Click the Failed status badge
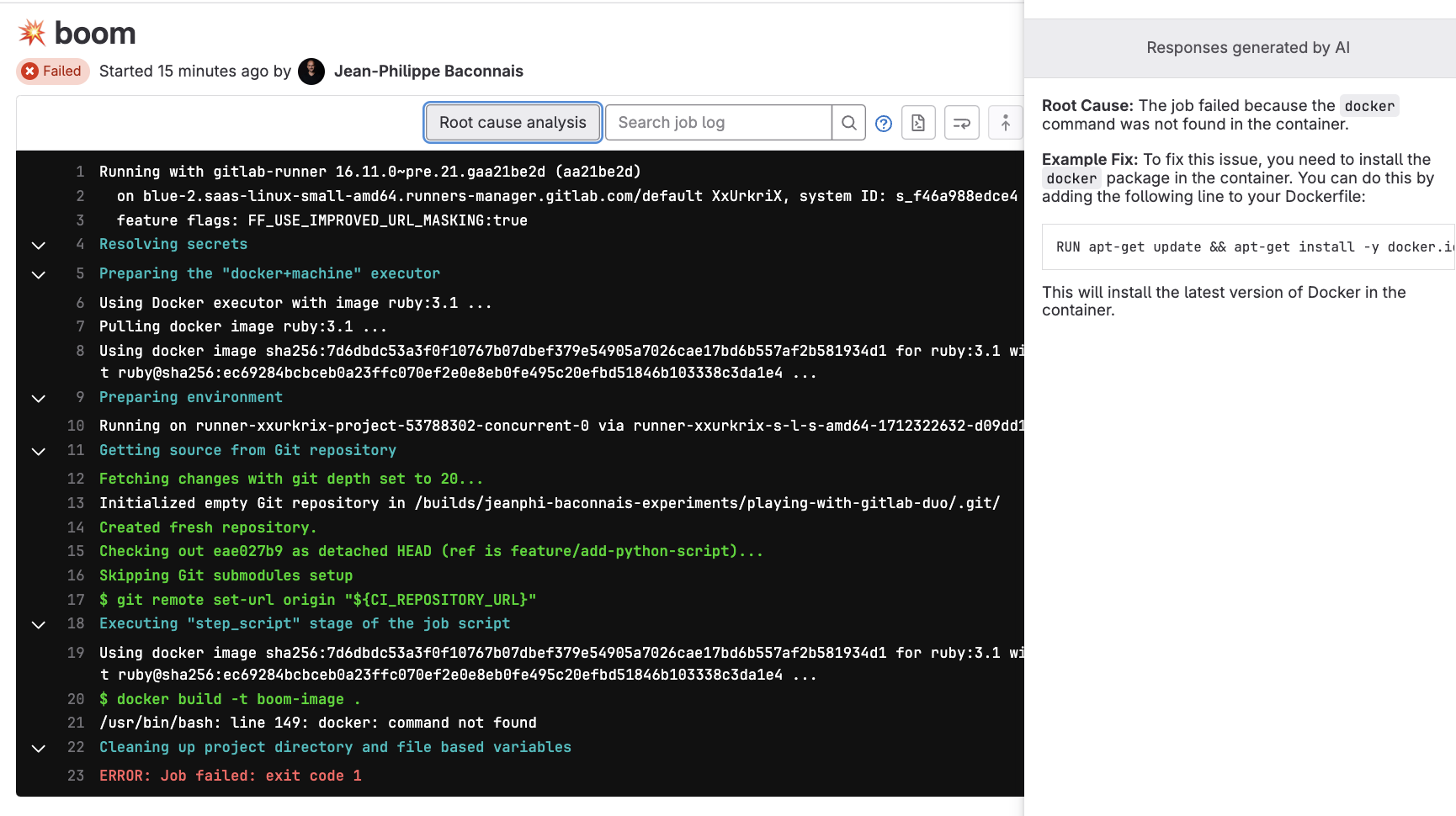Image resolution: width=1456 pixels, height=816 pixels. point(53,72)
